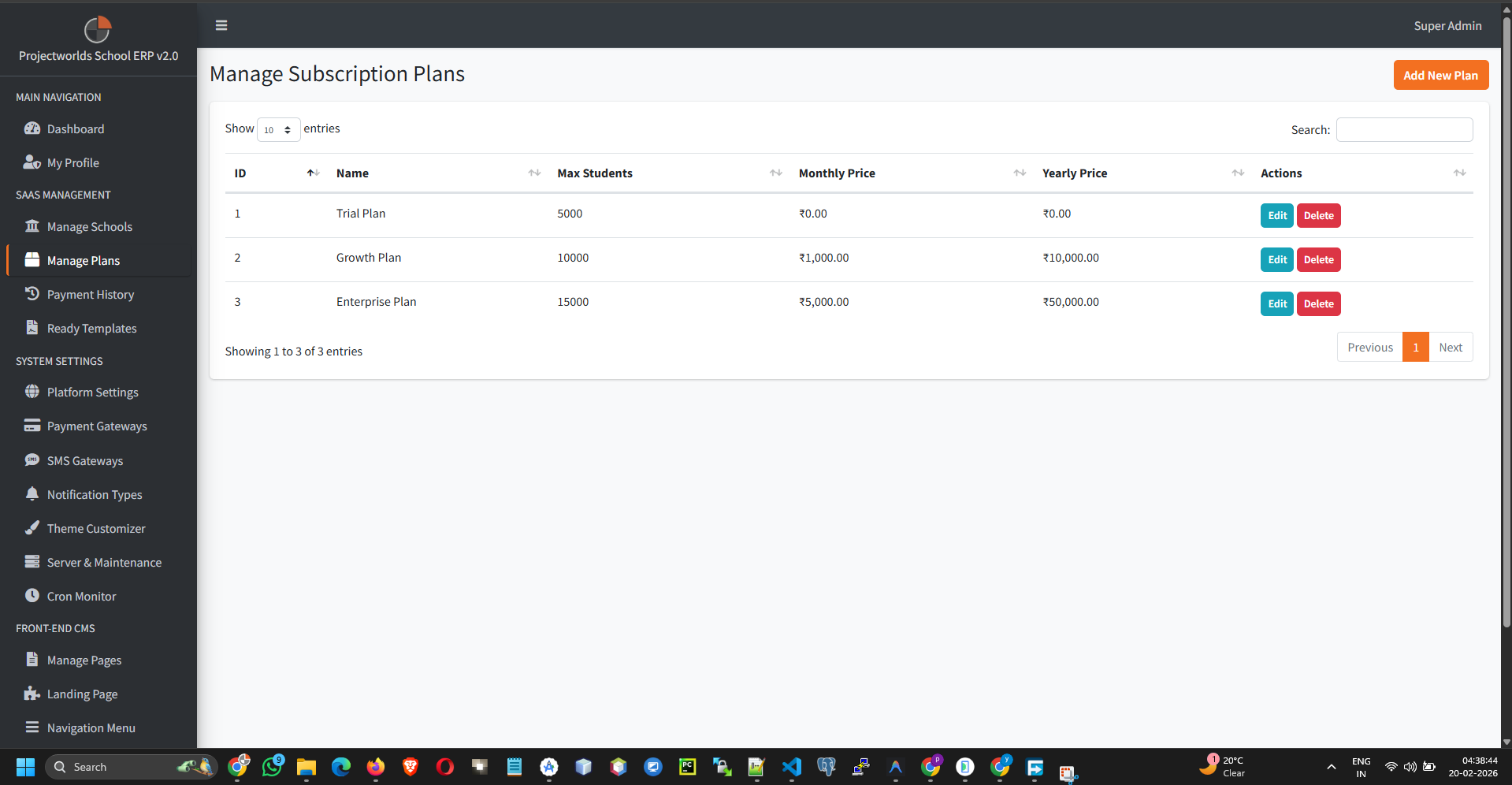Launch WhatsApp from the taskbar
The height and width of the screenshot is (785, 1512).
(272, 766)
